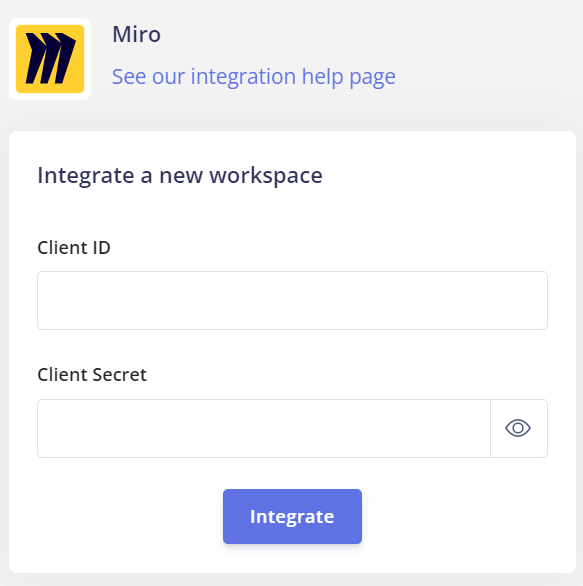Activate the empty Client ID text box
583x586 pixels.
pos(292,300)
